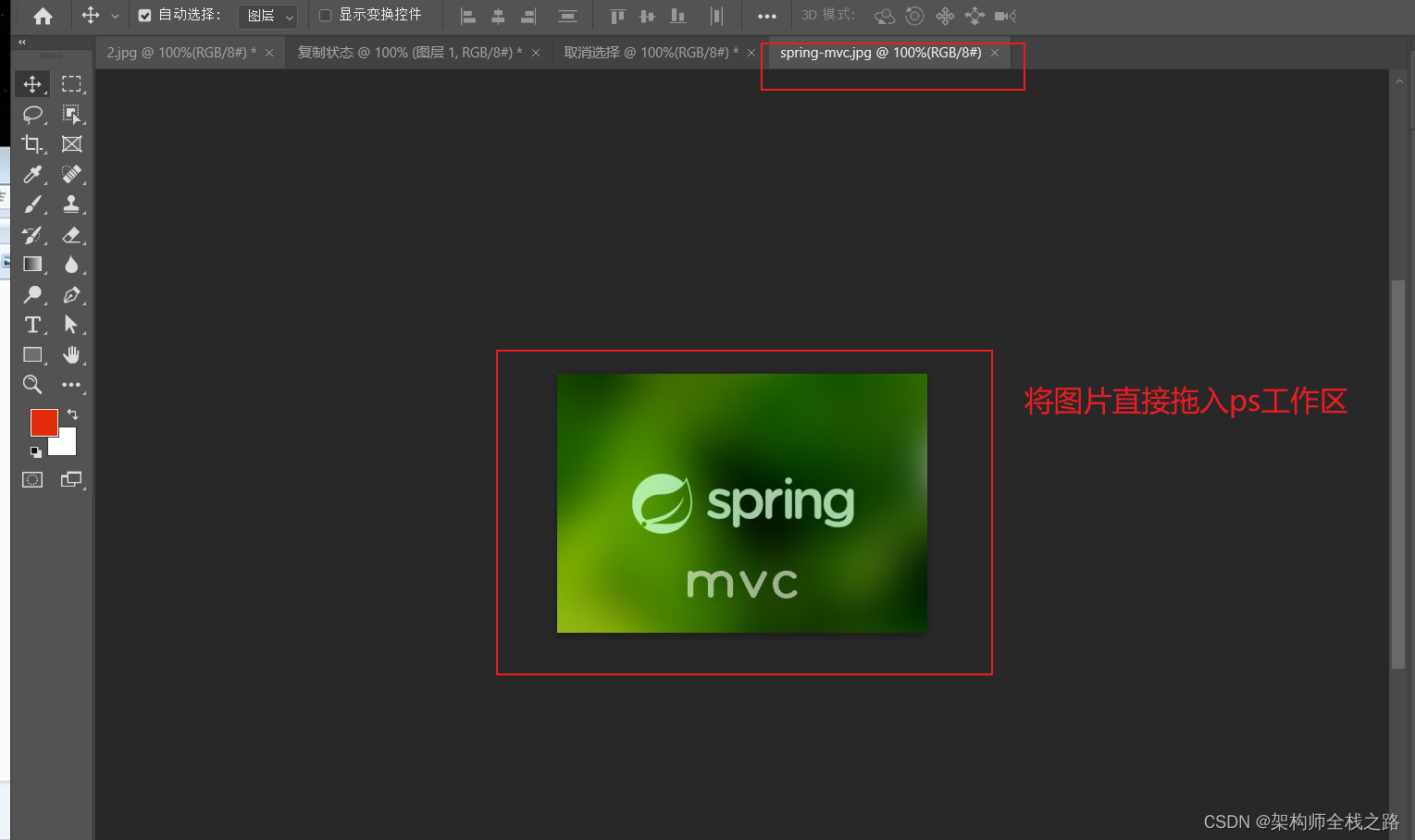Click the scrollbar up arrow

[x=1399, y=81]
